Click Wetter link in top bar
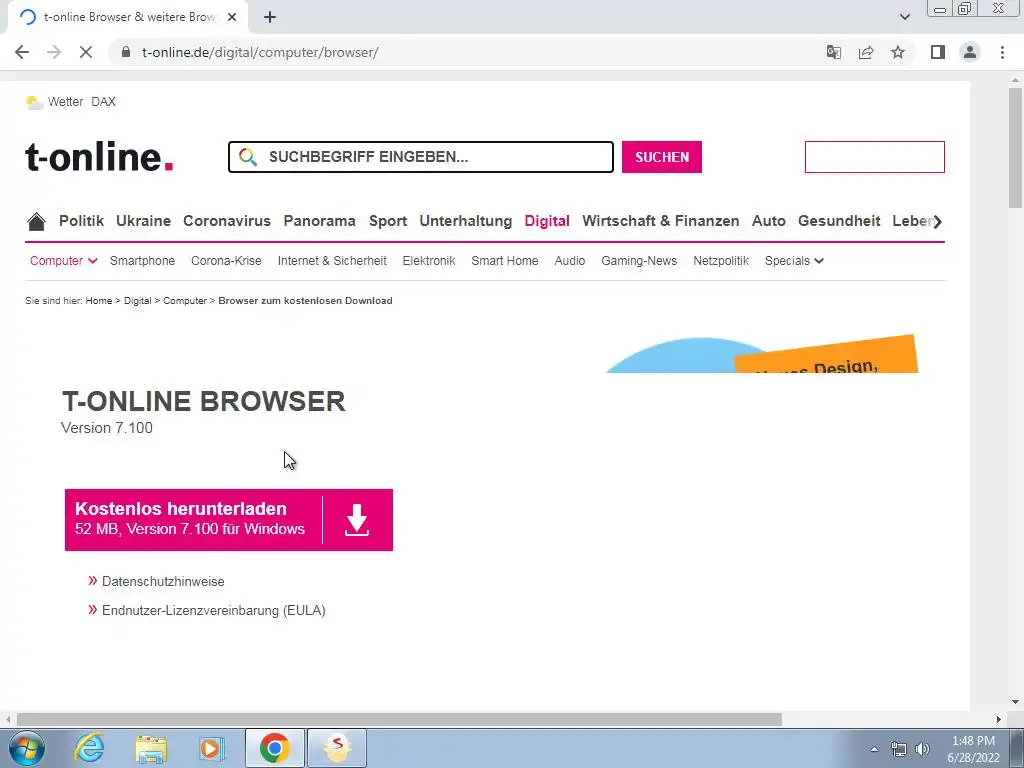This screenshot has width=1024, height=768. [65, 102]
